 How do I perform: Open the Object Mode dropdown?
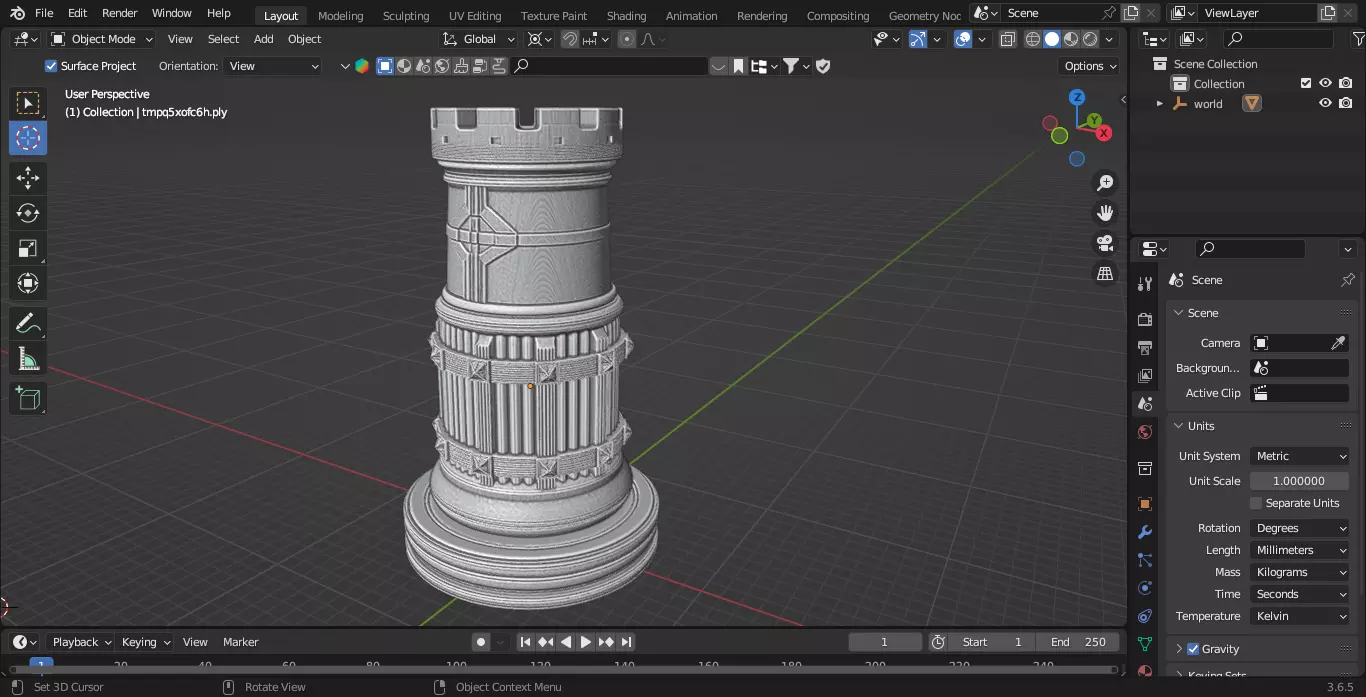[102, 39]
